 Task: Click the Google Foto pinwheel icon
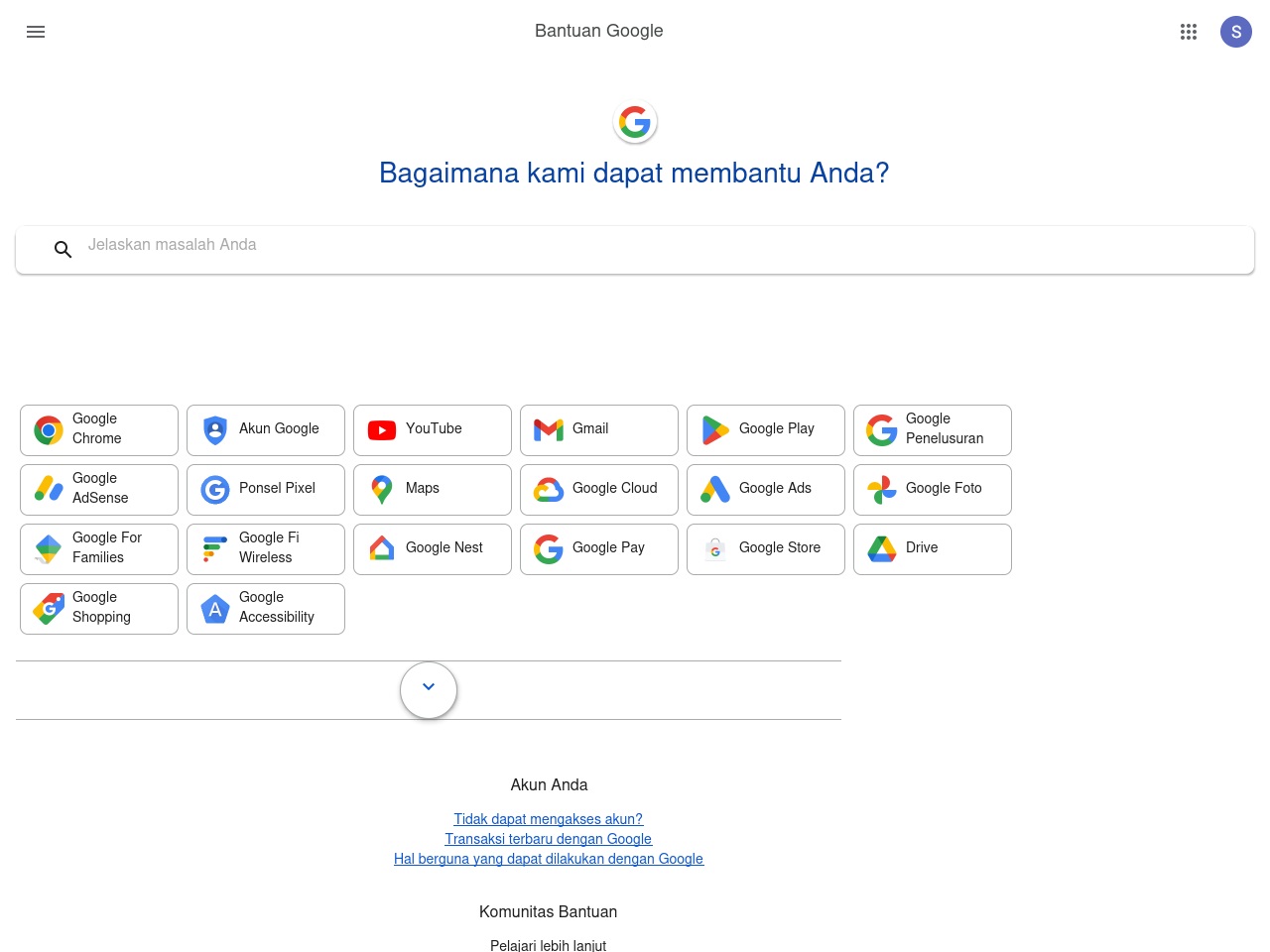882,490
